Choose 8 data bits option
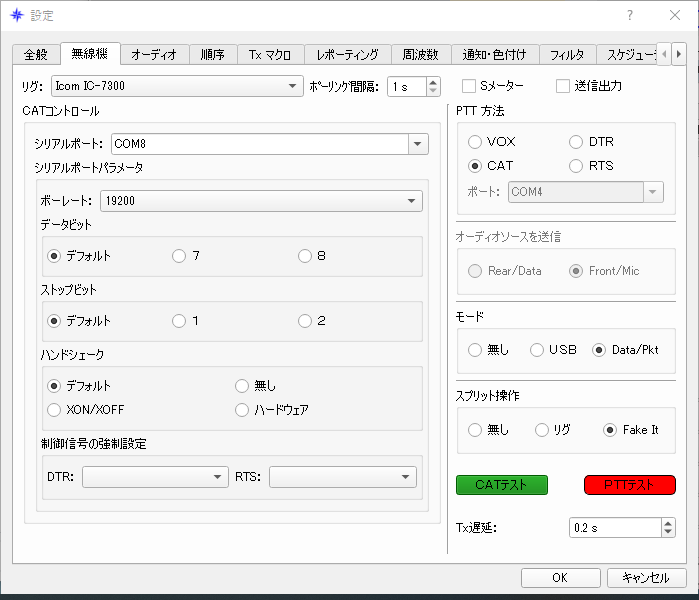The width and height of the screenshot is (699, 600). [x=305, y=256]
